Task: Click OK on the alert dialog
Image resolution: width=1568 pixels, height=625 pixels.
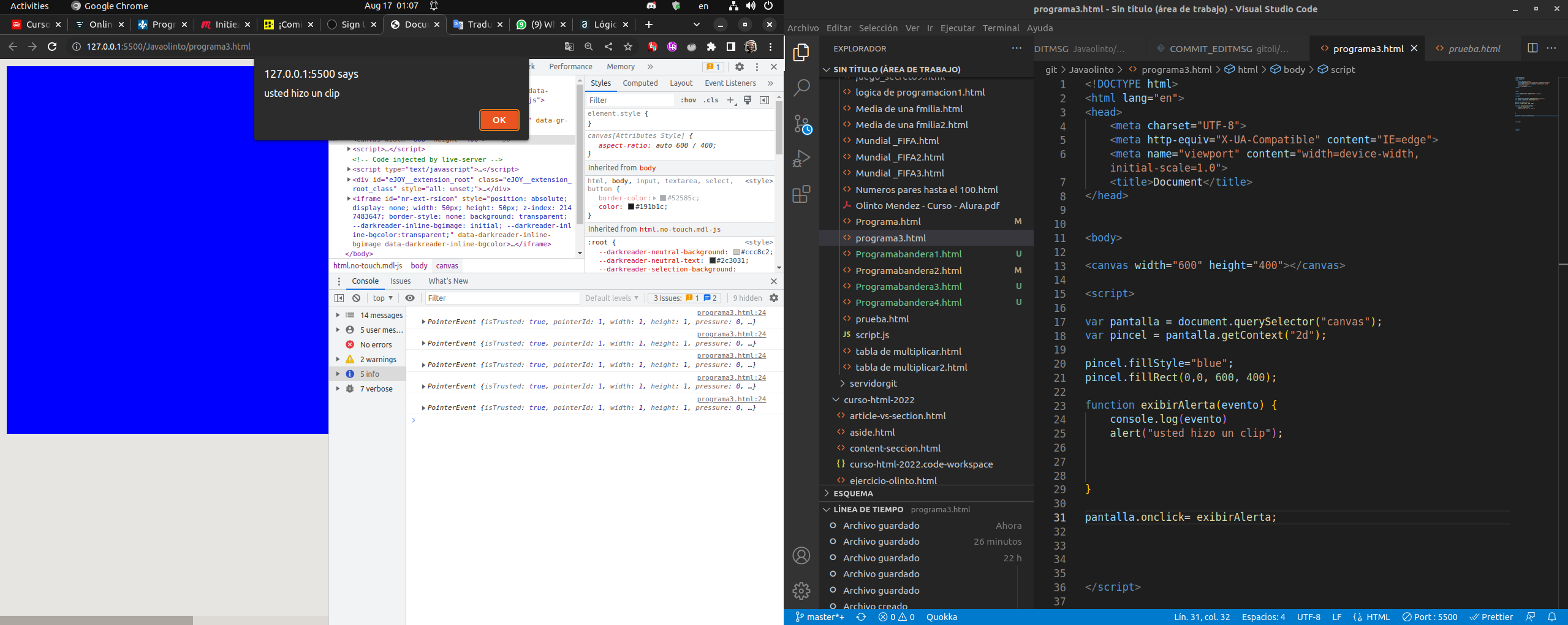Action: [x=499, y=120]
